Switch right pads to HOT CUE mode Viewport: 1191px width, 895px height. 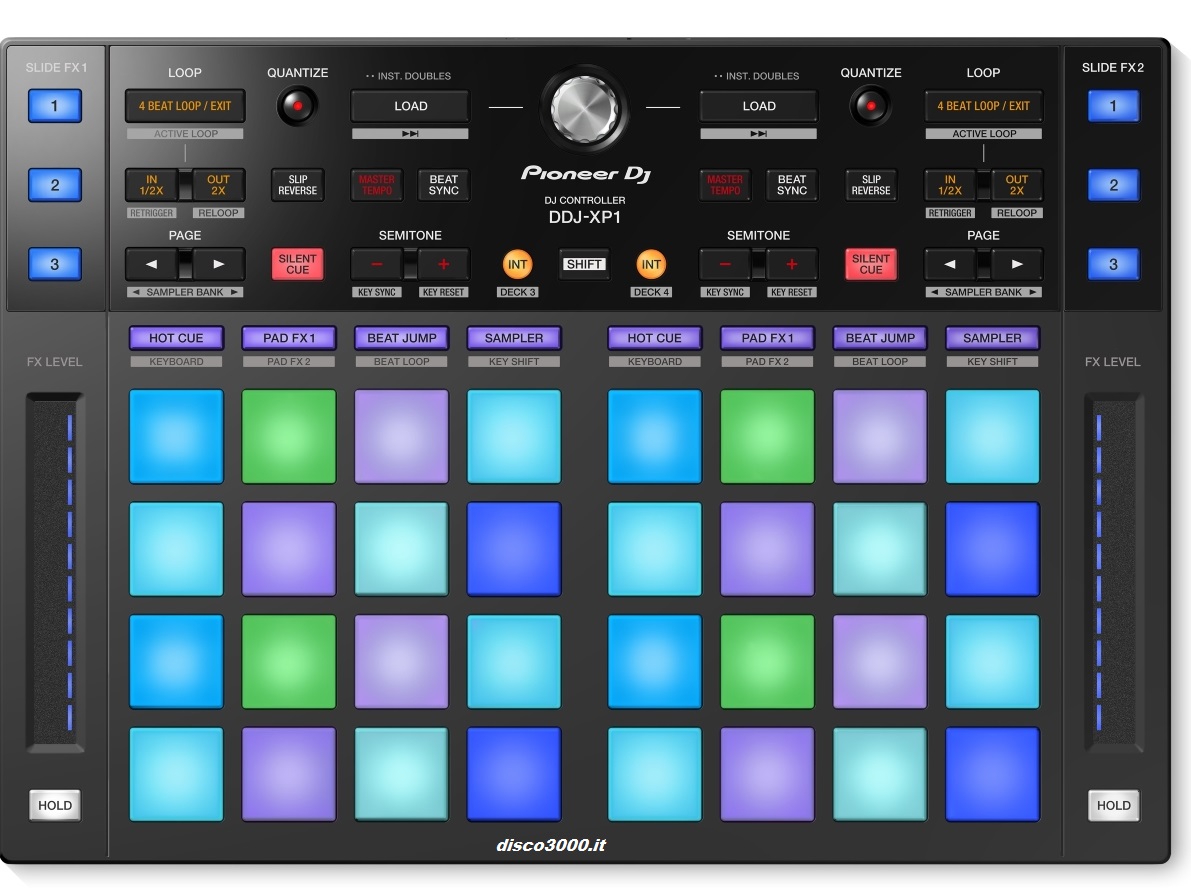[x=655, y=338]
